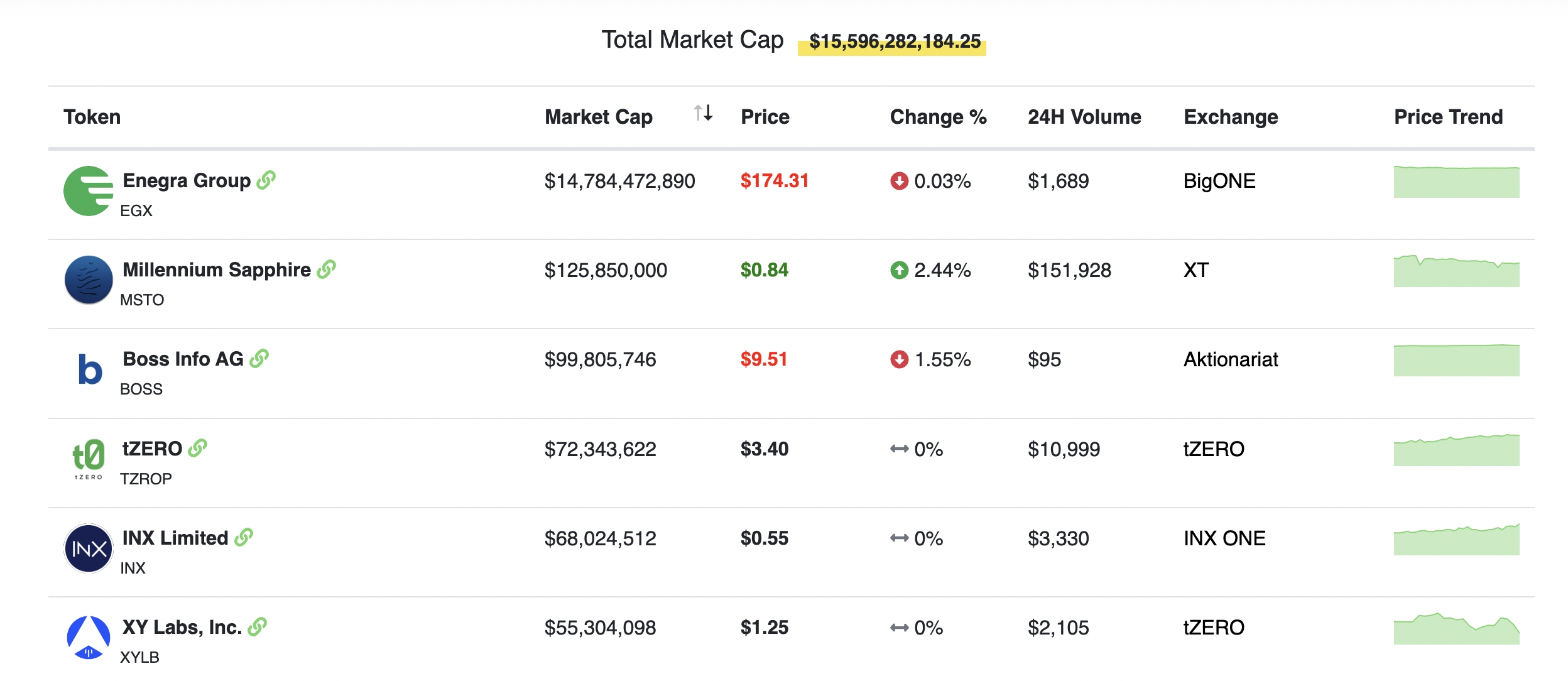Click the red price $9.51
Image resolution: width=1568 pixels, height=681 pixels.
(763, 359)
